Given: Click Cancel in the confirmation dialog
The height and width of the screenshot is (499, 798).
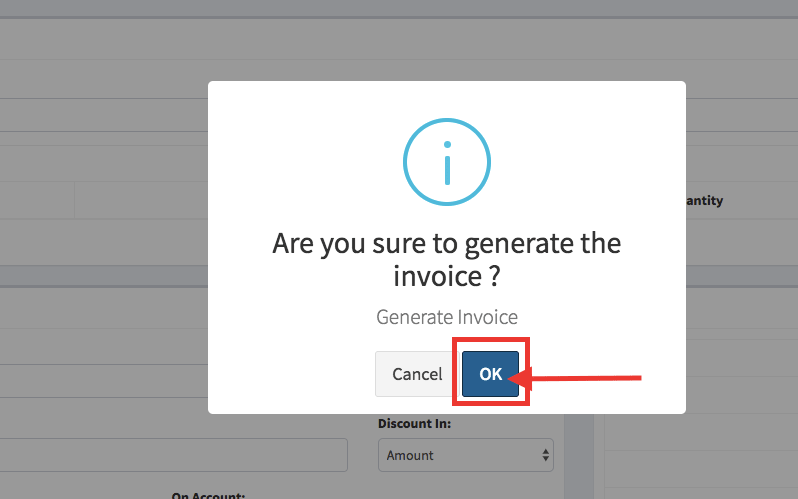Looking at the screenshot, I should click(x=417, y=374).
